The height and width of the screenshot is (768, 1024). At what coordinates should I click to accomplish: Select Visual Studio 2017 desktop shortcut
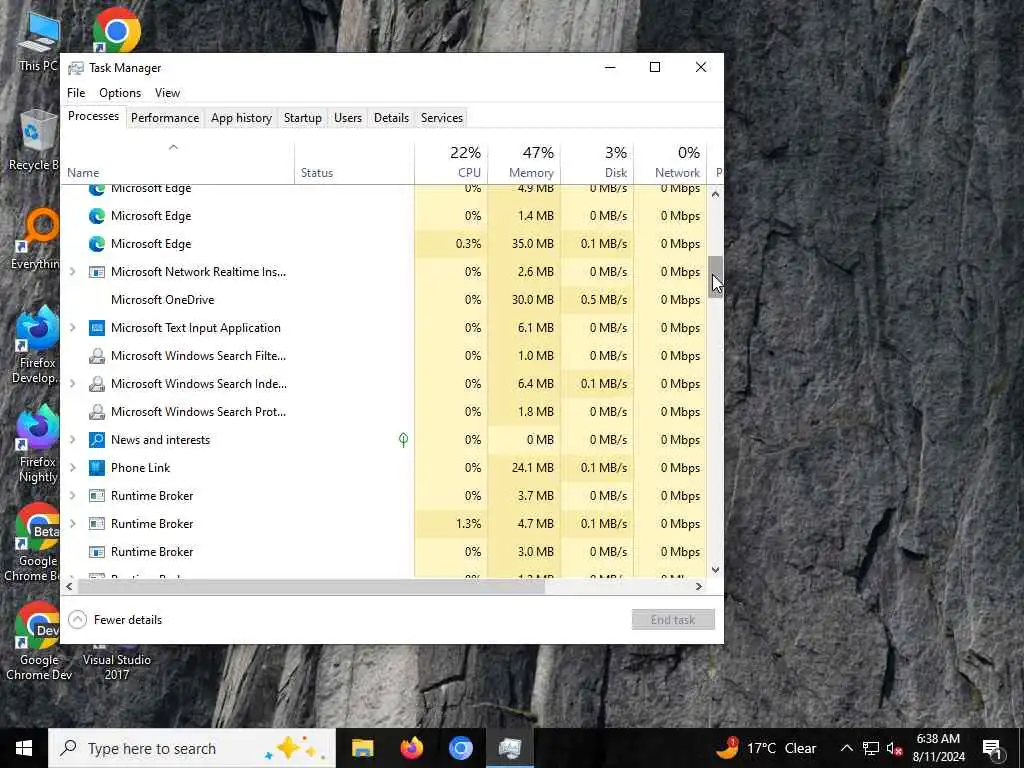point(116,667)
